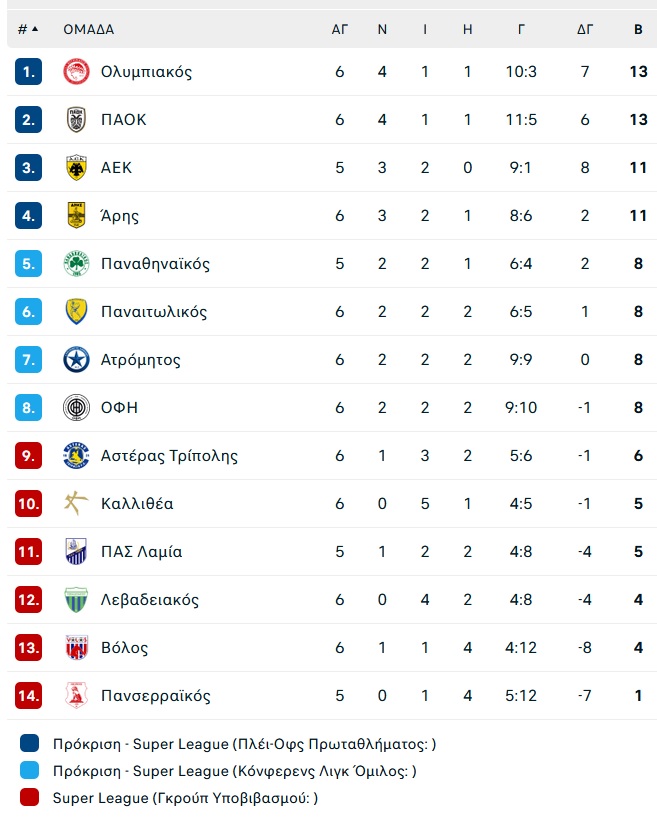This screenshot has height=820, width=657.
Task: Sort standings by ΟΜΑΔΑ column header
Action: coord(89,29)
